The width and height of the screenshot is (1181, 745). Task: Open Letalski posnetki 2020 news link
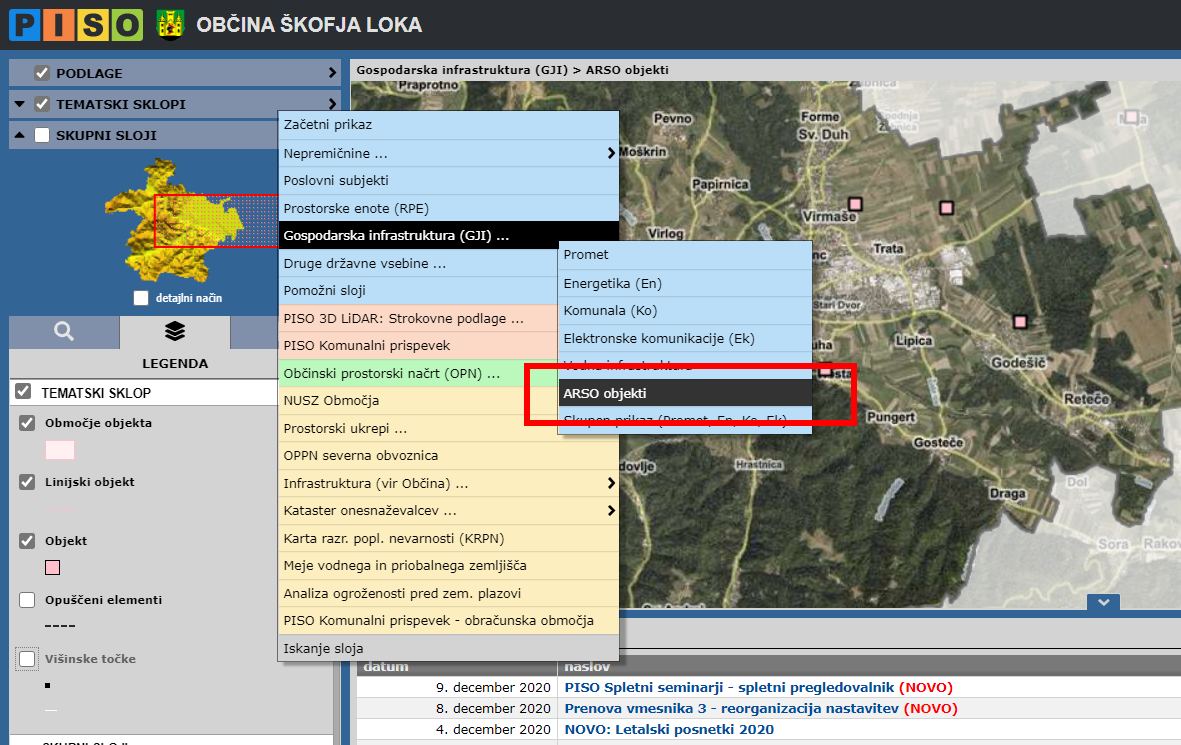669,729
